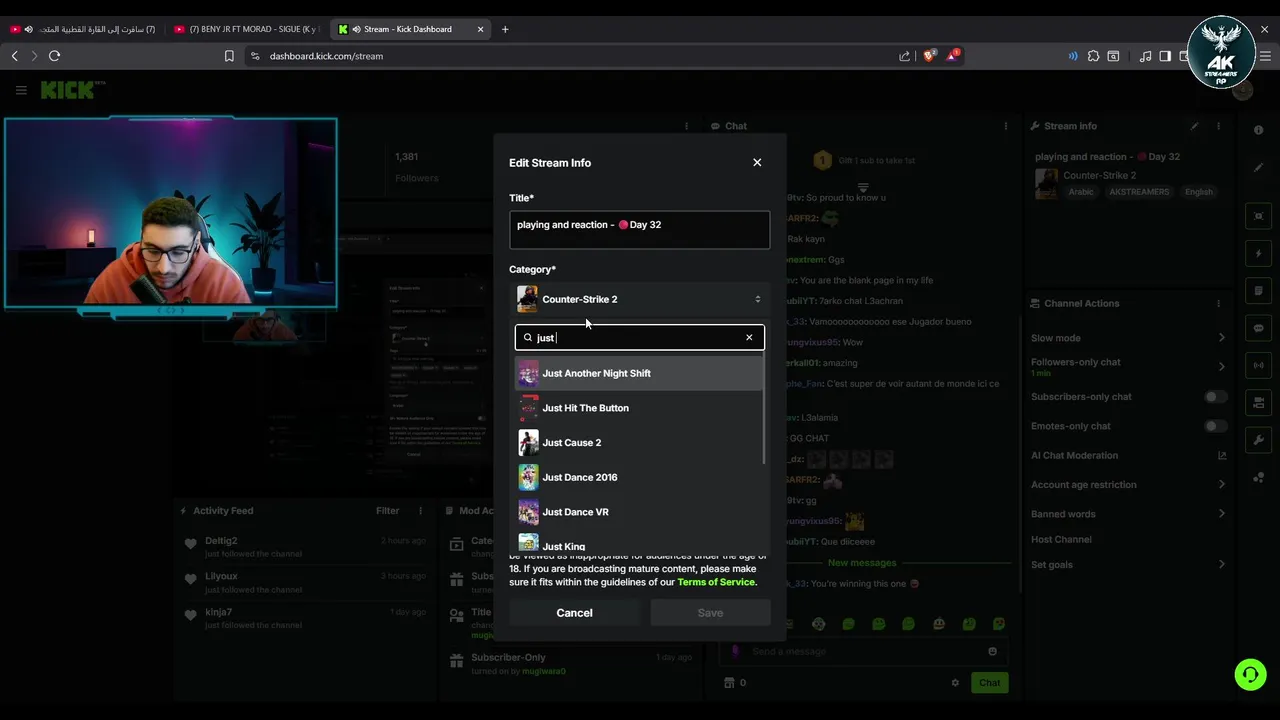Click the green Chat send button
The height and width of the screenshot is (720, 1280).
[989, 683]
